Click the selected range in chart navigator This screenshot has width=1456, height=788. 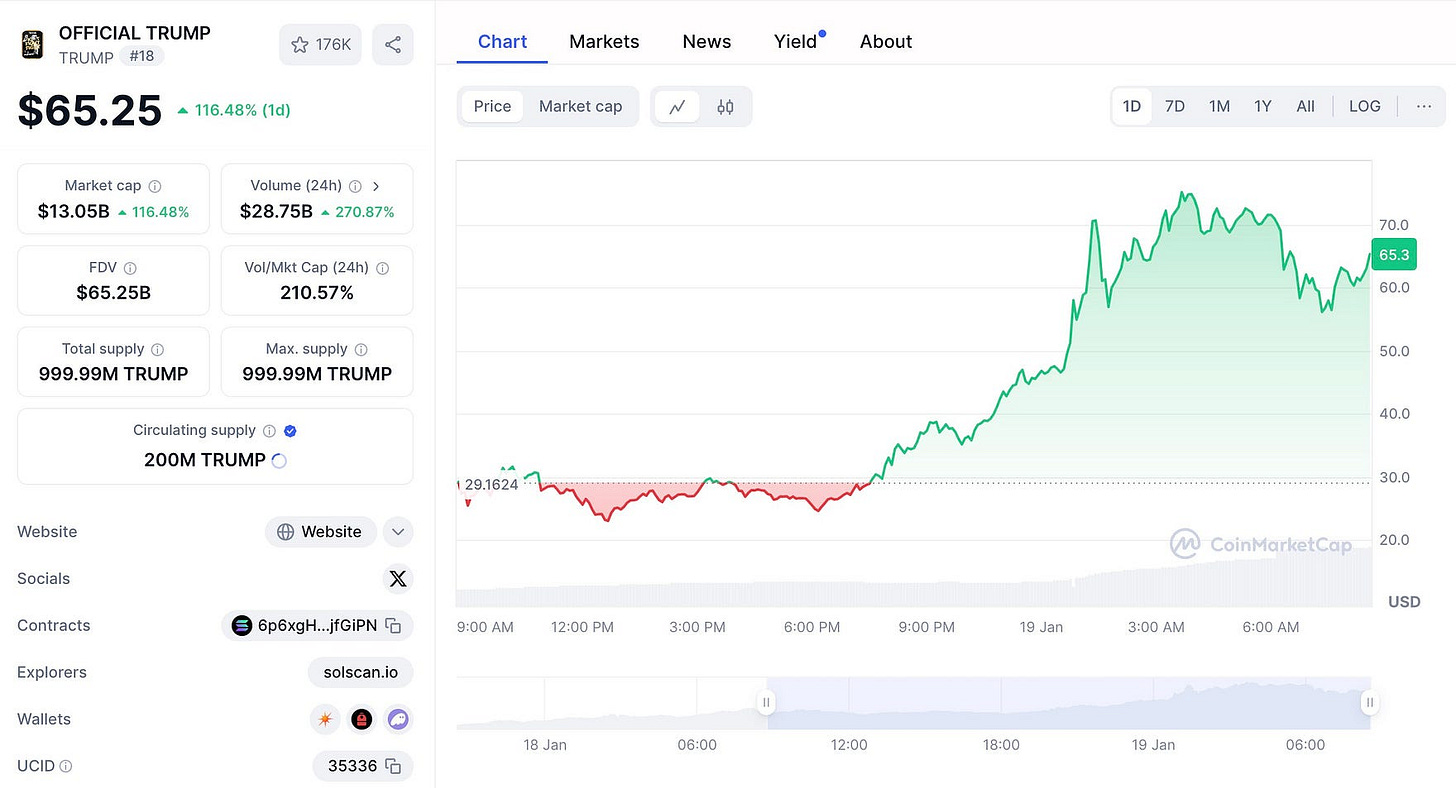click(x=1067, y=703)
